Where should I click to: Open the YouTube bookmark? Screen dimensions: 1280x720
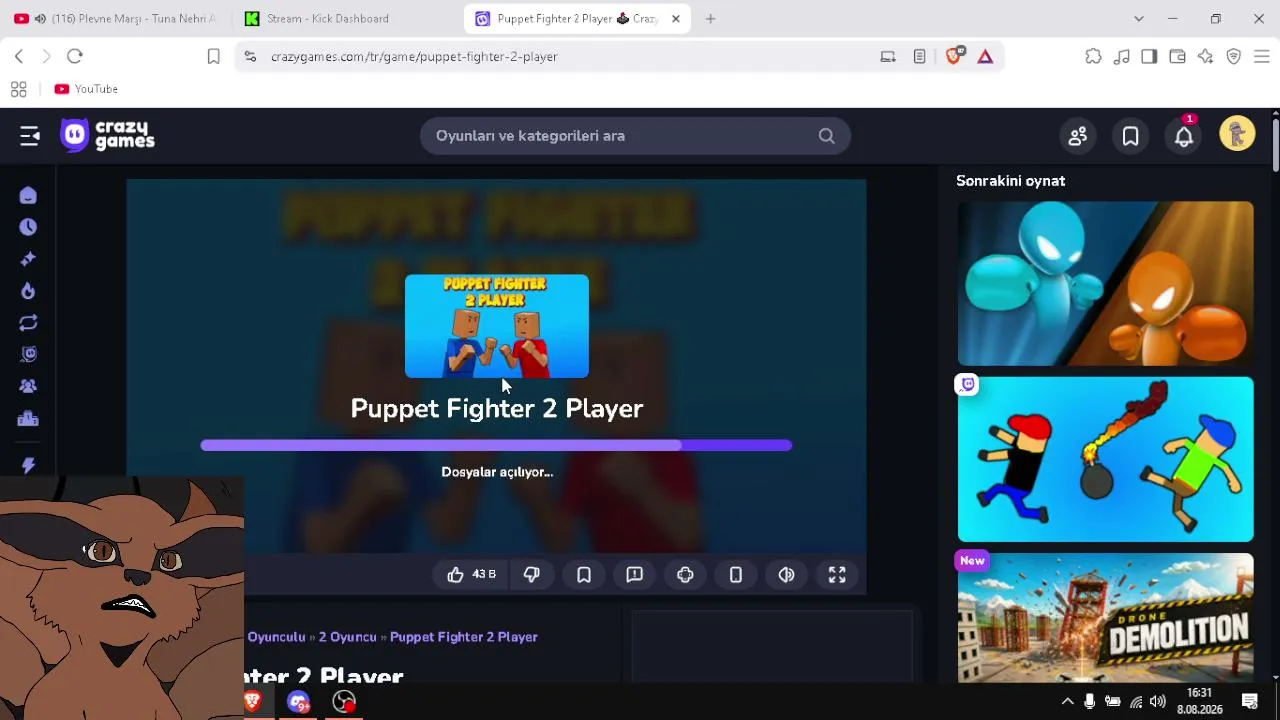(86, 89)
